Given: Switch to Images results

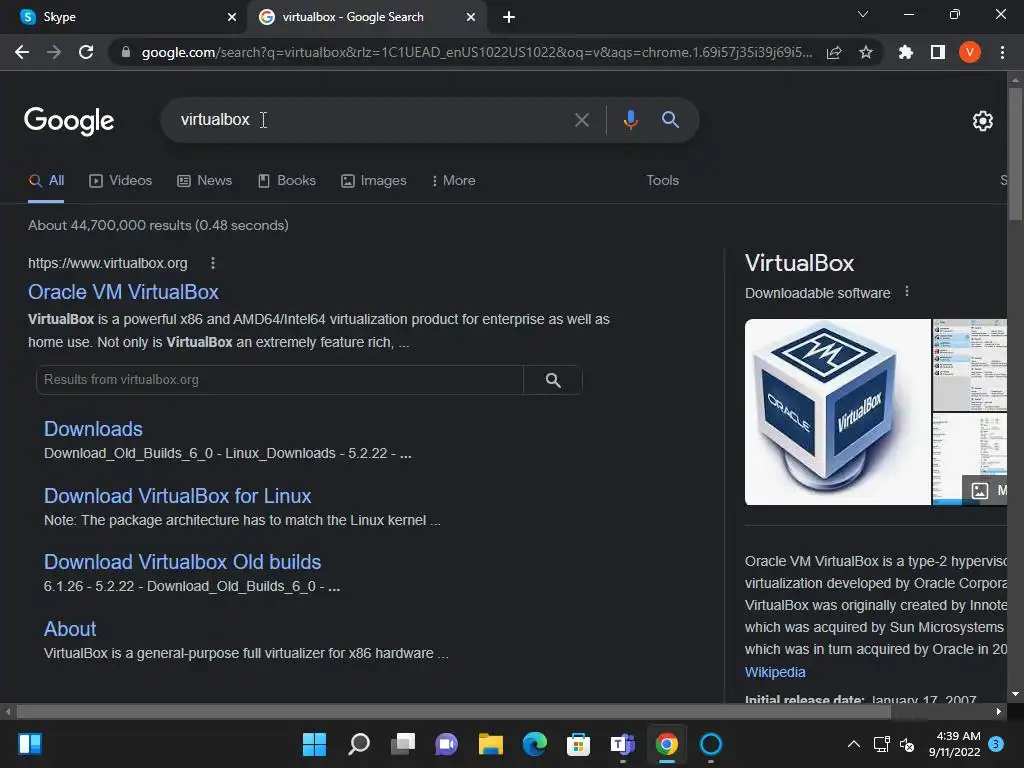Looking at the screenshot, I should coord(374,181).
